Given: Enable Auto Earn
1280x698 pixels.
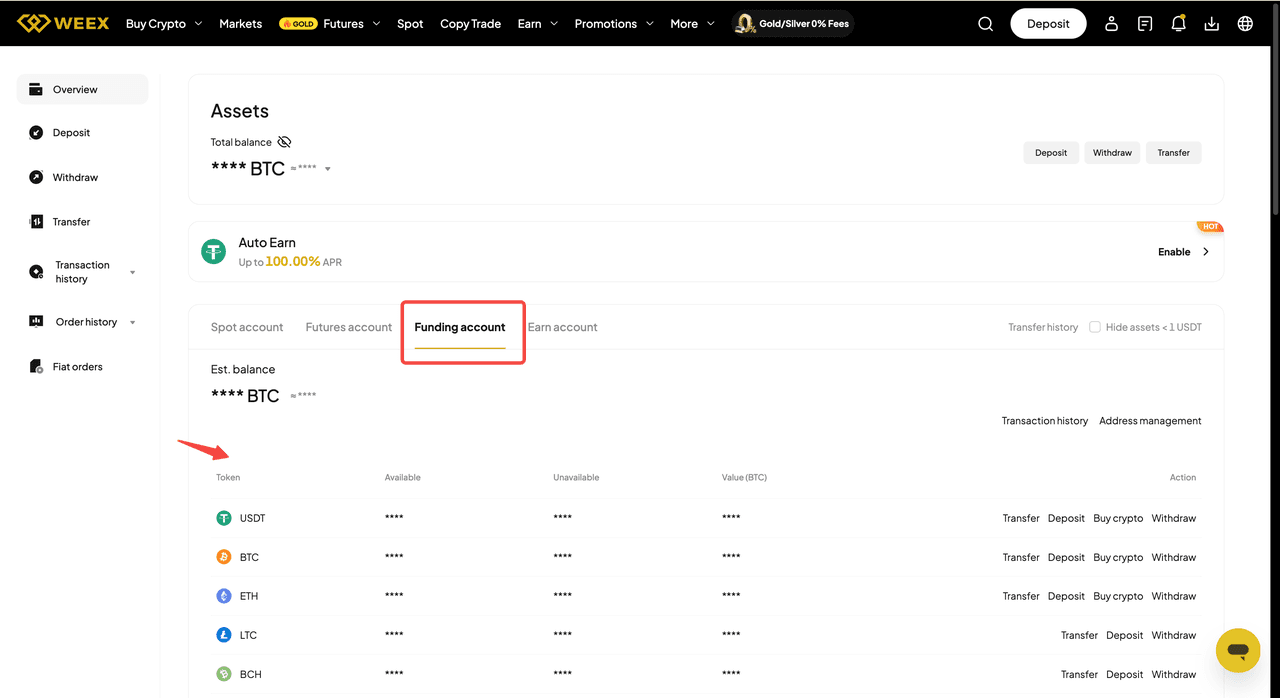Looking at the screenshot, I should point(1183,252).
